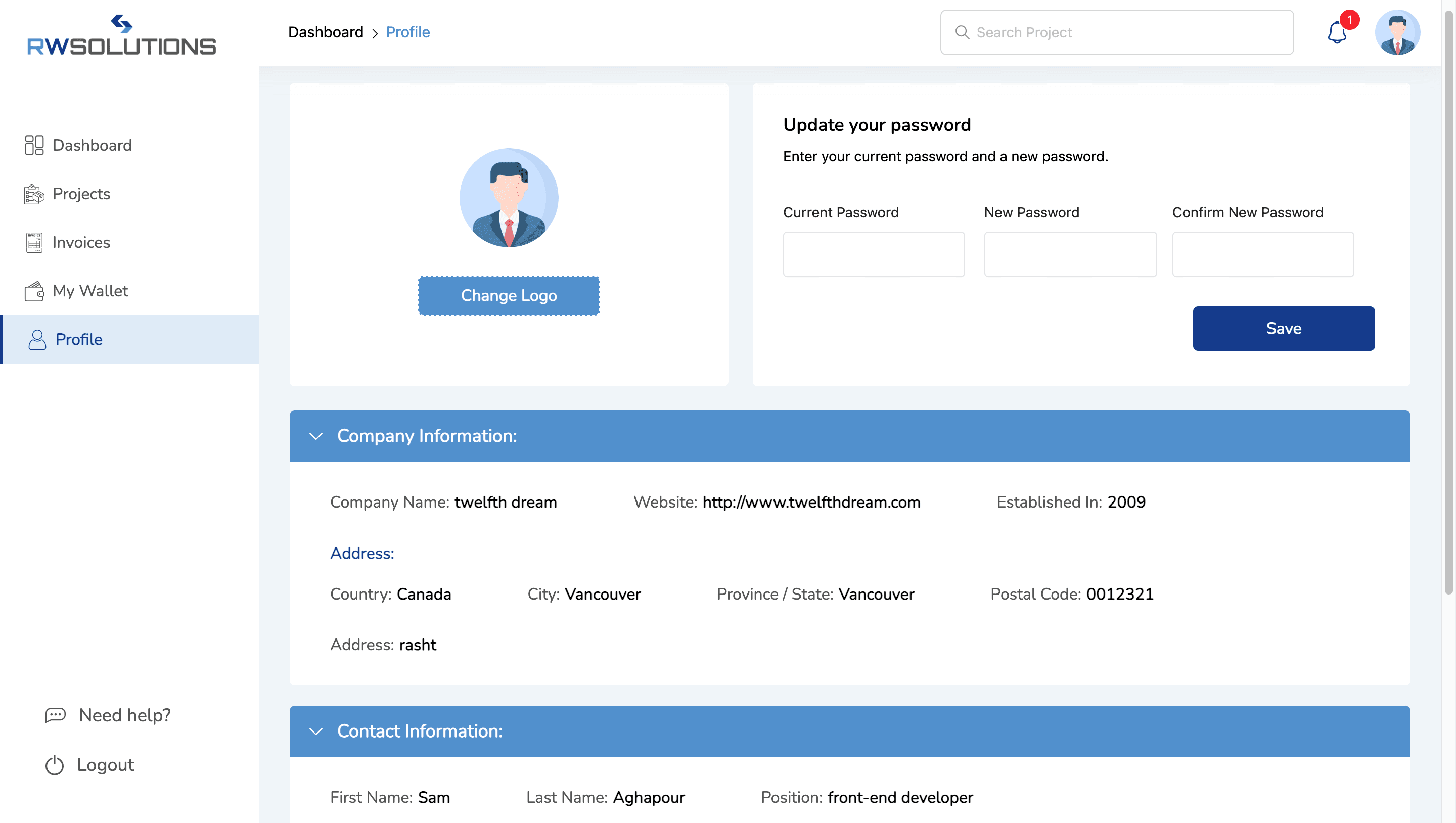Click the Postal Code value 0012321
Viewport: 1456px width, 823px height.
[1120, 595]
